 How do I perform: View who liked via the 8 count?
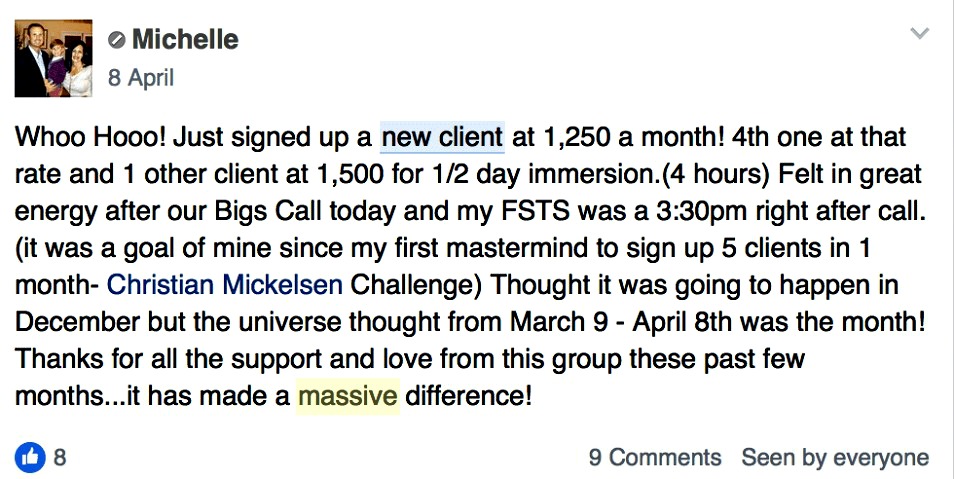coord(60,457)
